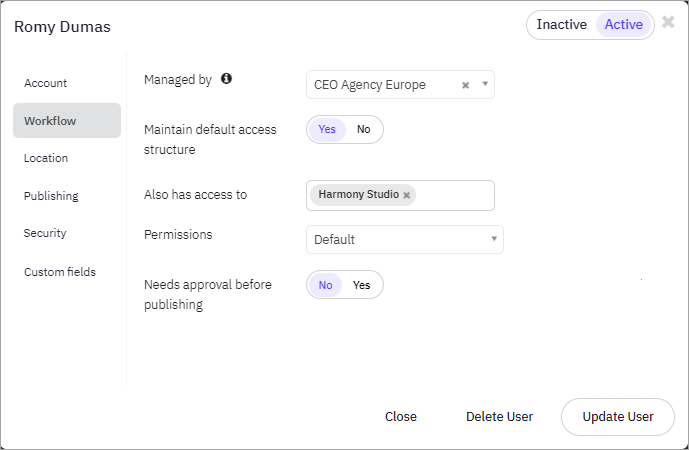Viewport: 689px width, 450px height.
Task: Click the Romy Dumas title
Action: (x=62, y=27)
